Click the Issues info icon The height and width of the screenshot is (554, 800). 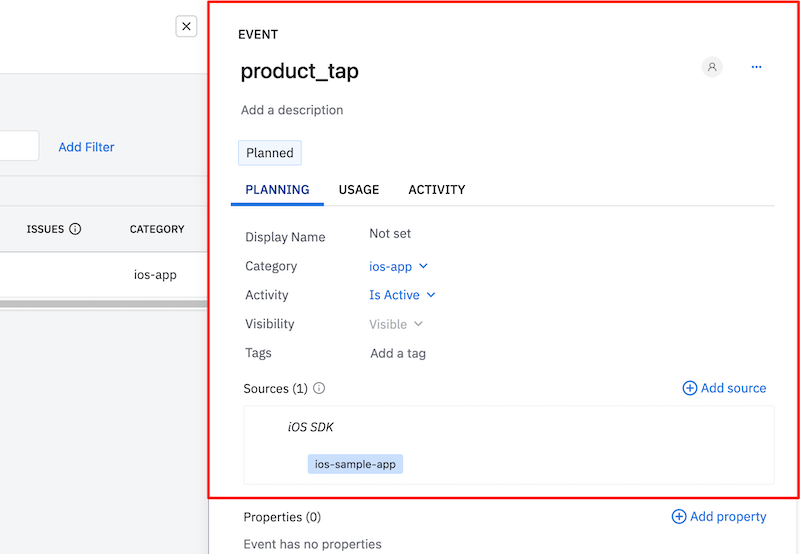pos(75,229)
